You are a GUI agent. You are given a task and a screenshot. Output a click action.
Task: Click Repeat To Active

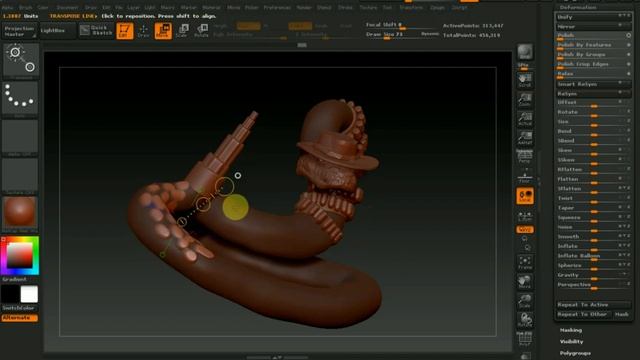(x=593, y=305)
